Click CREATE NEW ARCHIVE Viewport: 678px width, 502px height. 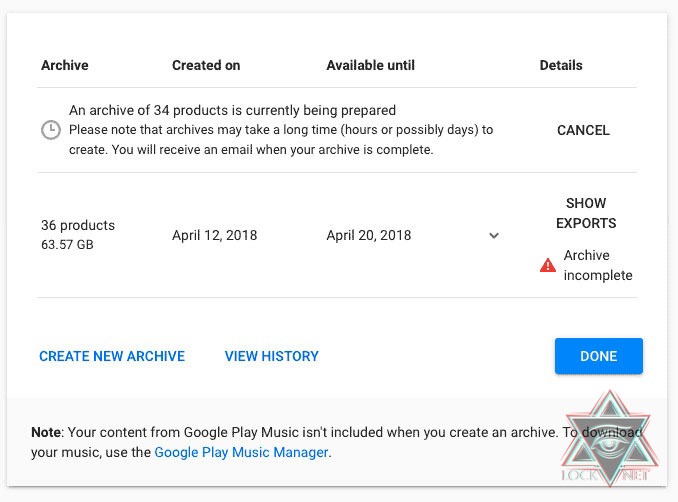click(112, 356)
